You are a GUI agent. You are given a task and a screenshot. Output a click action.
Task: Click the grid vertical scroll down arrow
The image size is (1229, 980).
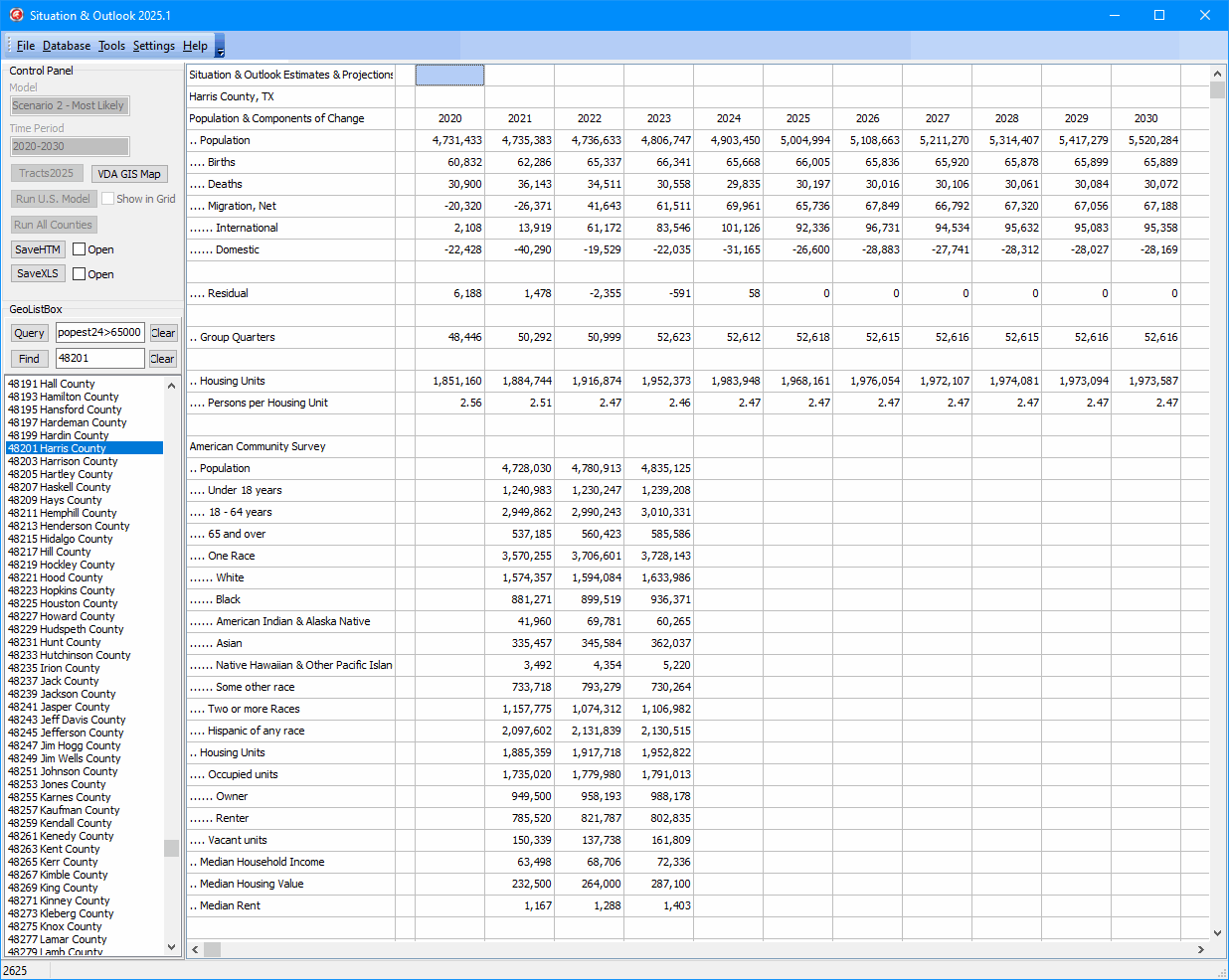click(x=1217, y=933)
